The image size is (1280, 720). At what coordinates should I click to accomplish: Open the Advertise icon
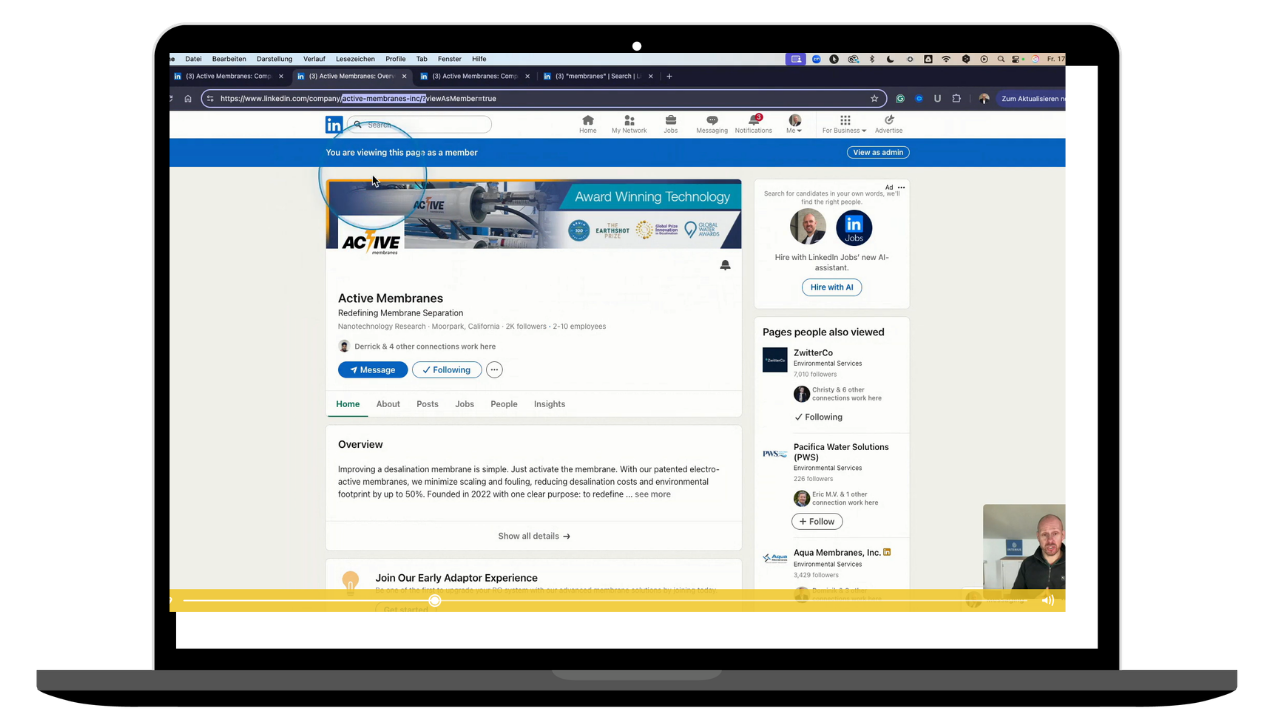pos(889,124)
